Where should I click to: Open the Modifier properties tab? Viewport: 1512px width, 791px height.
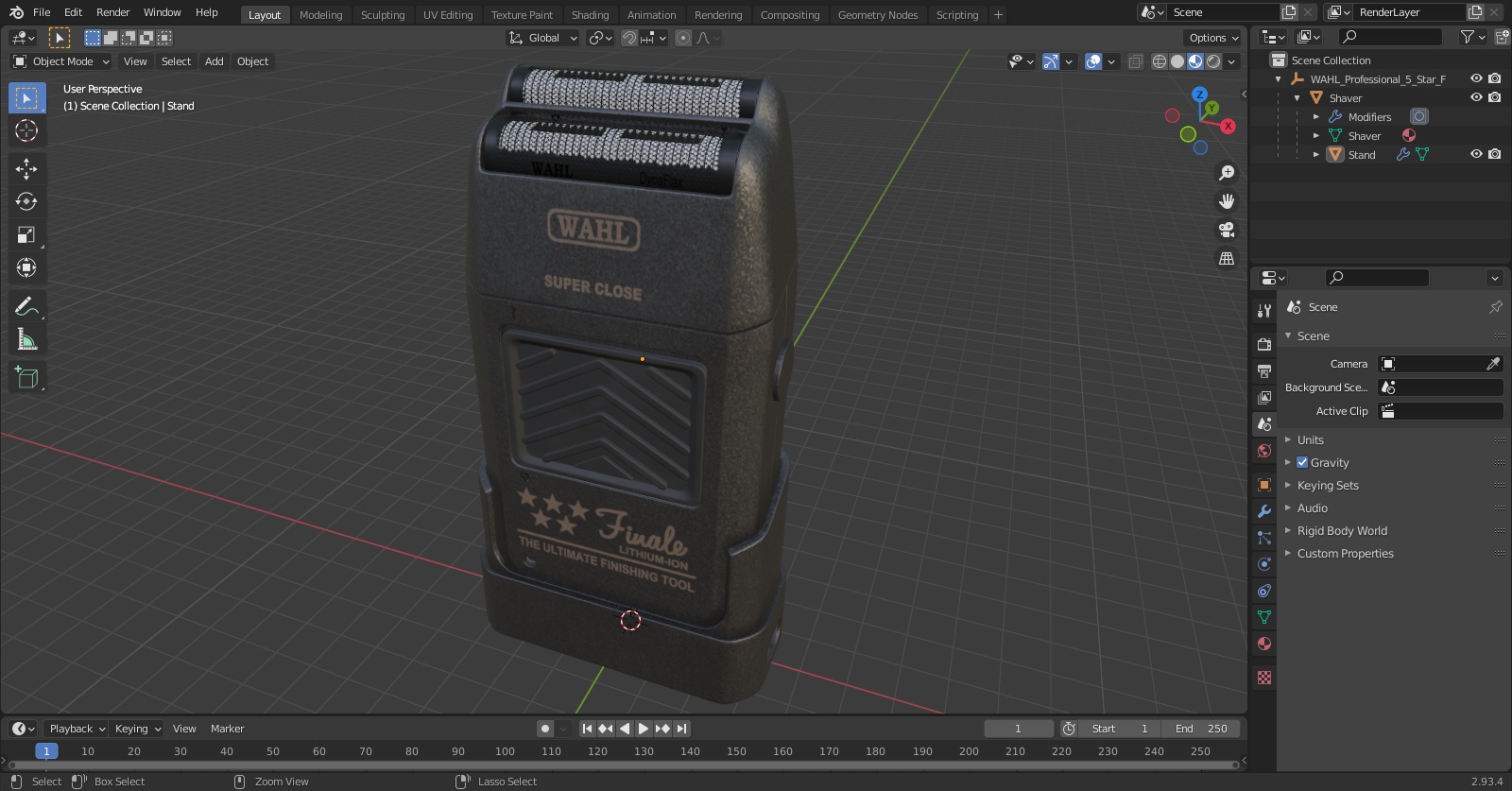1264,511
